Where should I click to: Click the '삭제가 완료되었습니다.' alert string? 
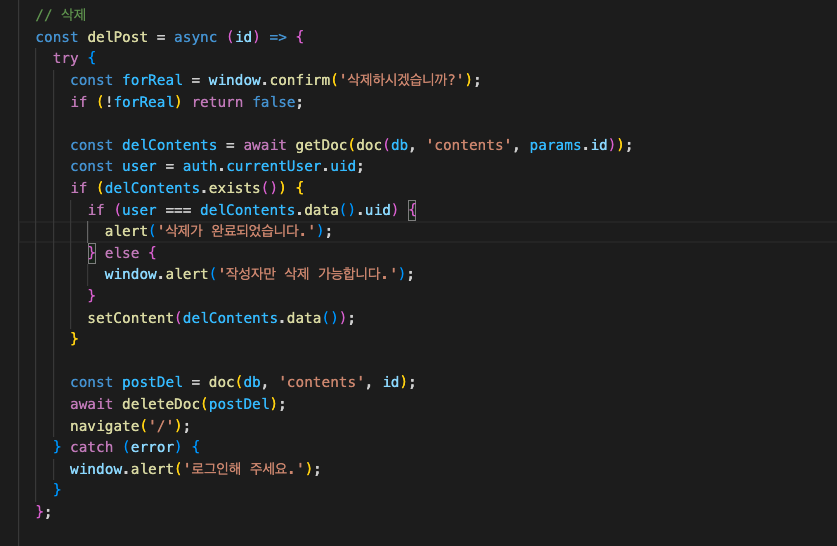[237, 231]
